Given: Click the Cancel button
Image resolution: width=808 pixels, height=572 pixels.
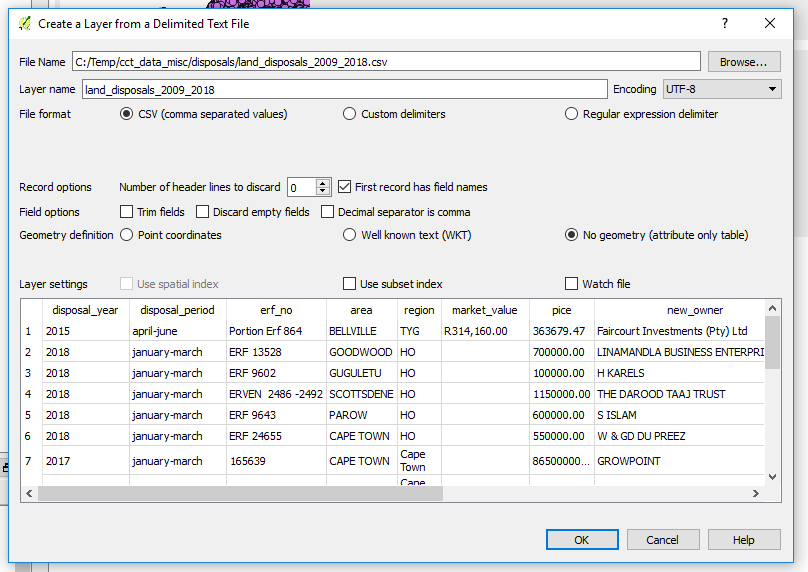Looking at the screenshot, I should pyautogui.click(x=663, y=540).
